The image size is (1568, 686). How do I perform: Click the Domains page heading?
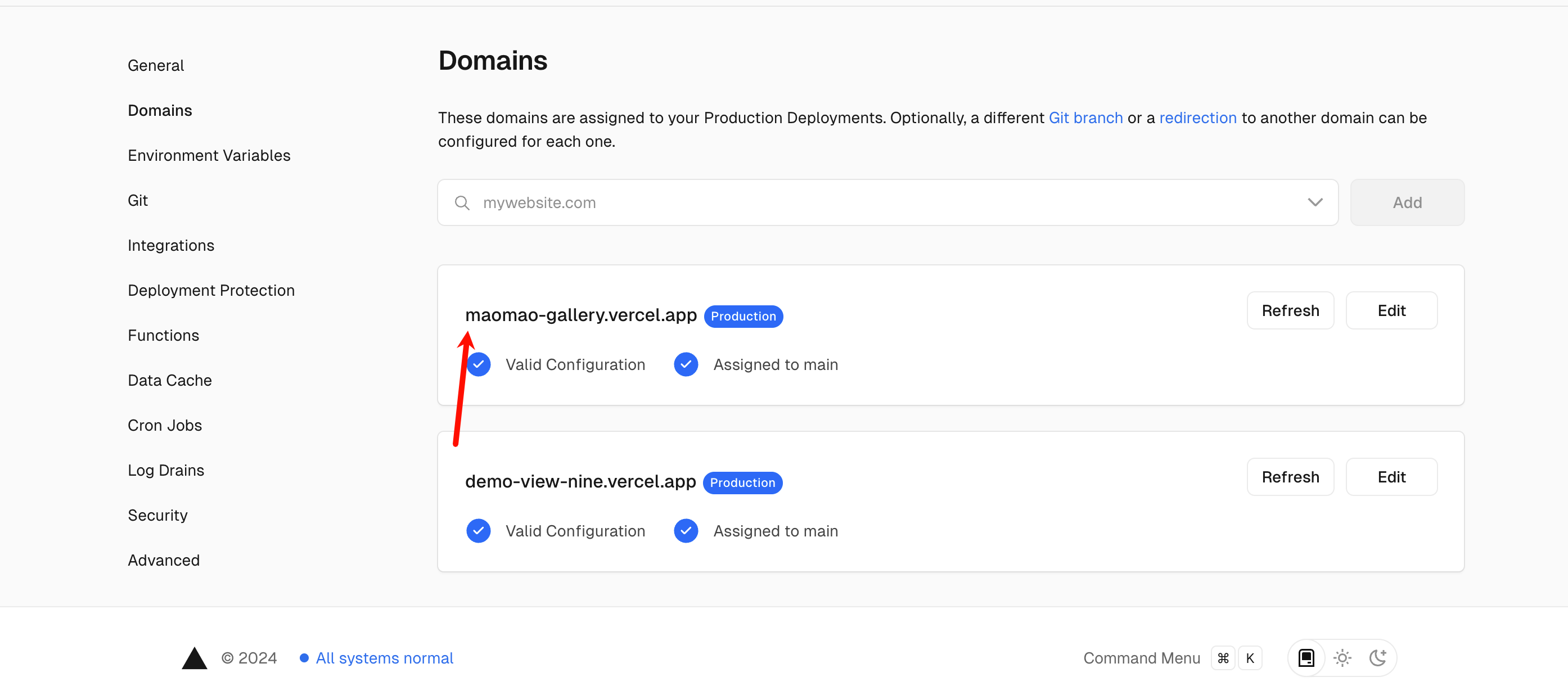click(493, 61)
